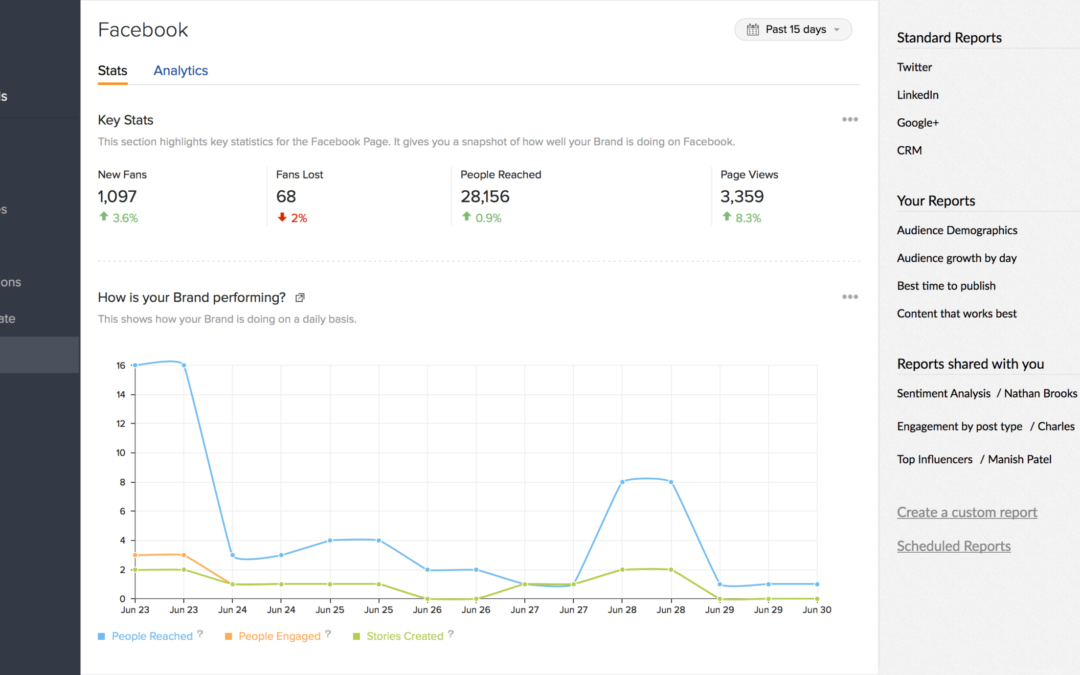This screenshot has height=675, width=1080.
Task: Click green up arrow beside 3.6%
Action: [104, 216]
